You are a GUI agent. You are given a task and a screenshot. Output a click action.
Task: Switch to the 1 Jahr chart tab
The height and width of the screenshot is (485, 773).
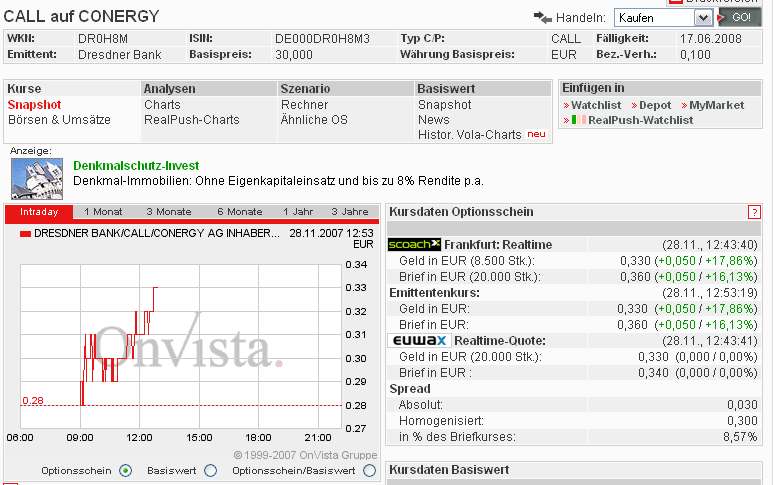tap(298, 212)
